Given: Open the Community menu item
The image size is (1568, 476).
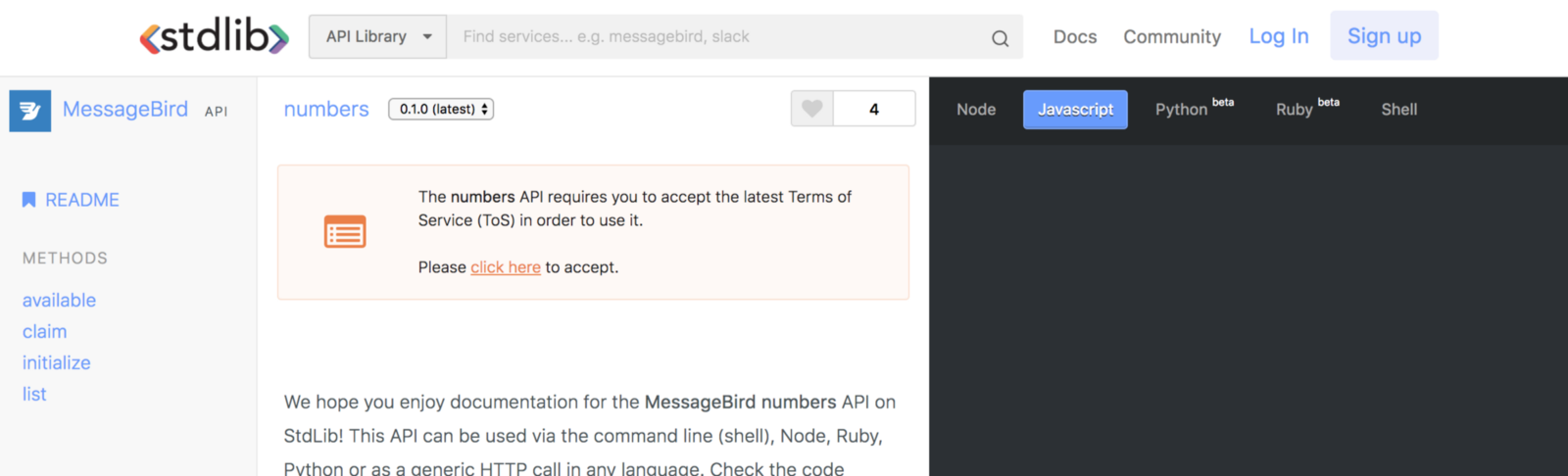Looking at the screenshot, I should coord(1172,37).
